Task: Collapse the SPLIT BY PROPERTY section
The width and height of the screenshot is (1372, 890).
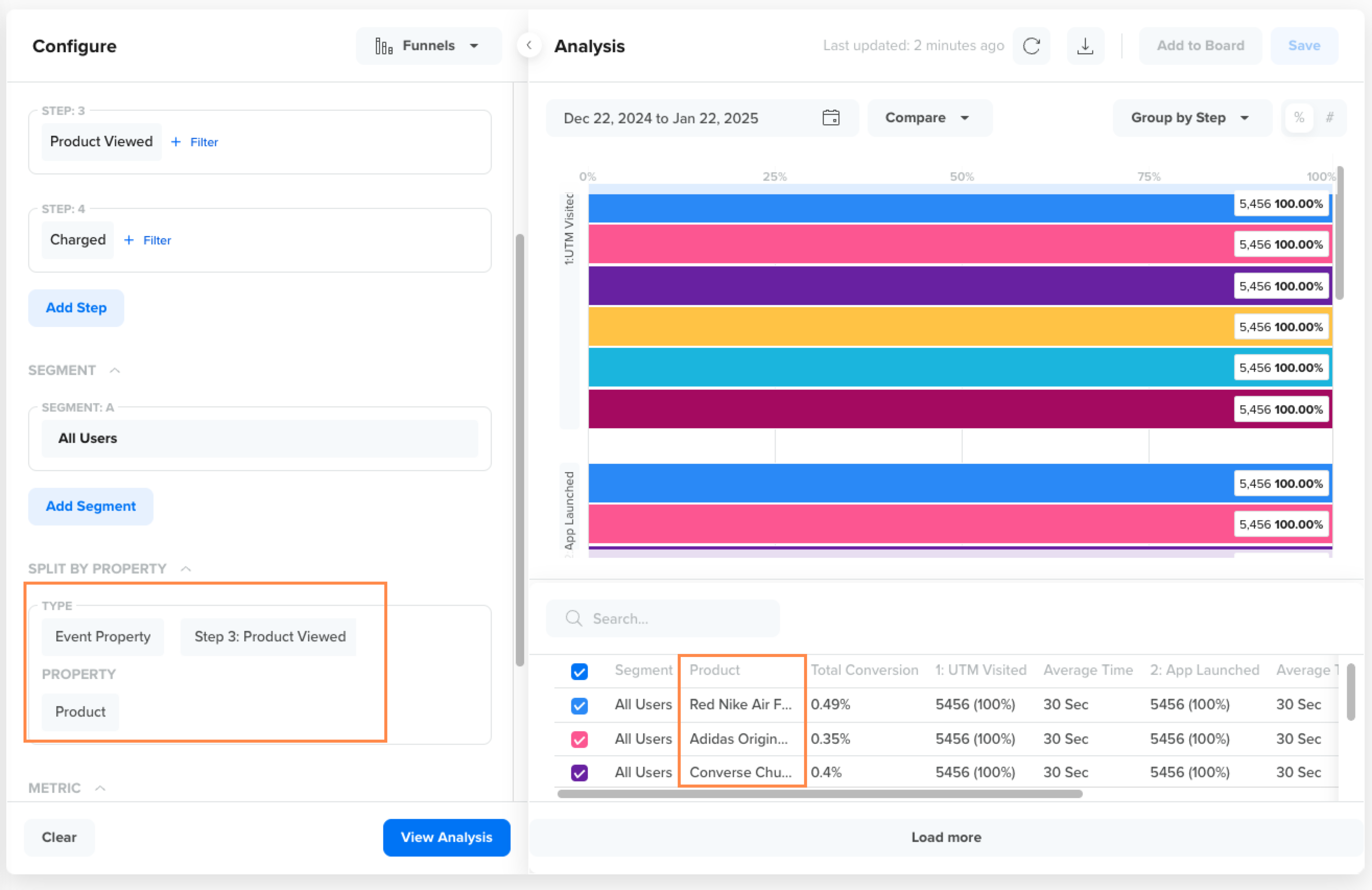Action: [186, 569]
